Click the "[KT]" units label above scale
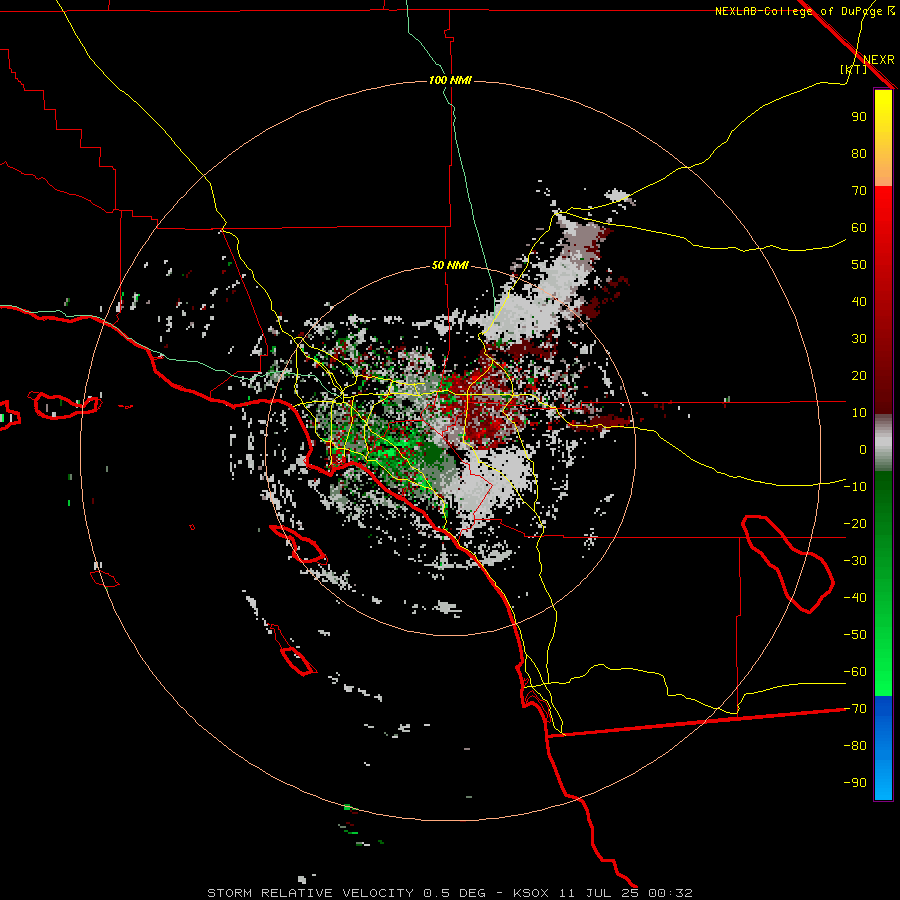The width and height of the screenshot is (900, 900). 854,69
